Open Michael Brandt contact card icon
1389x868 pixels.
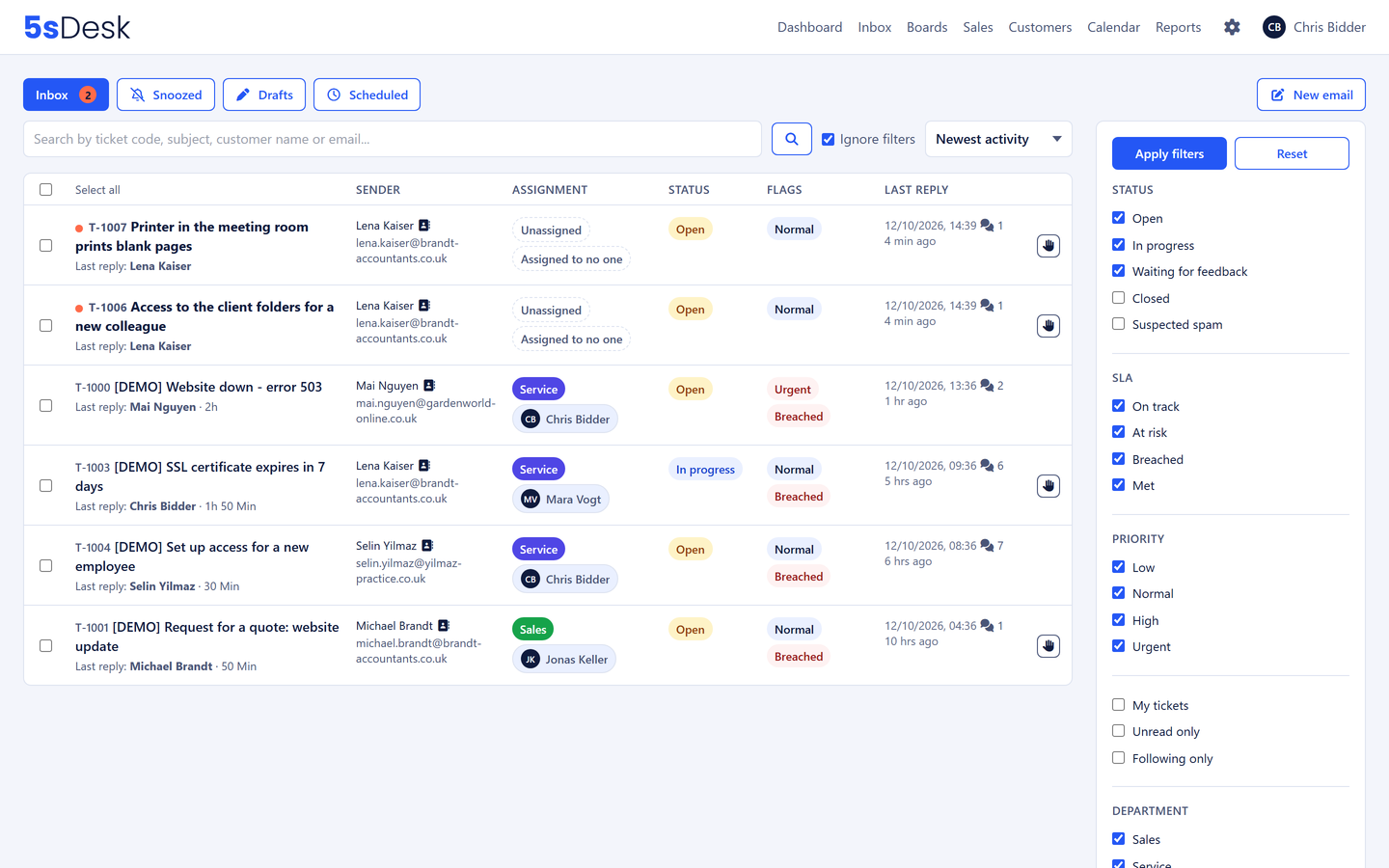pyautogui.click(x=444, y=626)
